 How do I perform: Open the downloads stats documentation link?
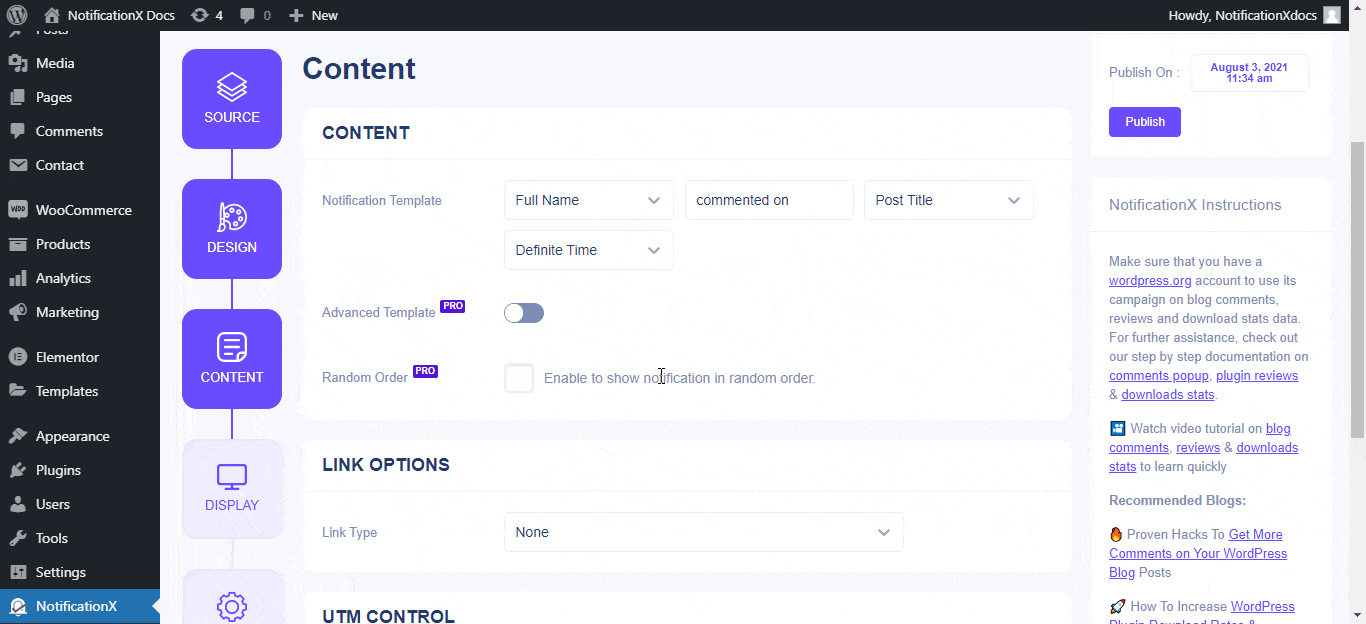click(x=1168, y=395)
